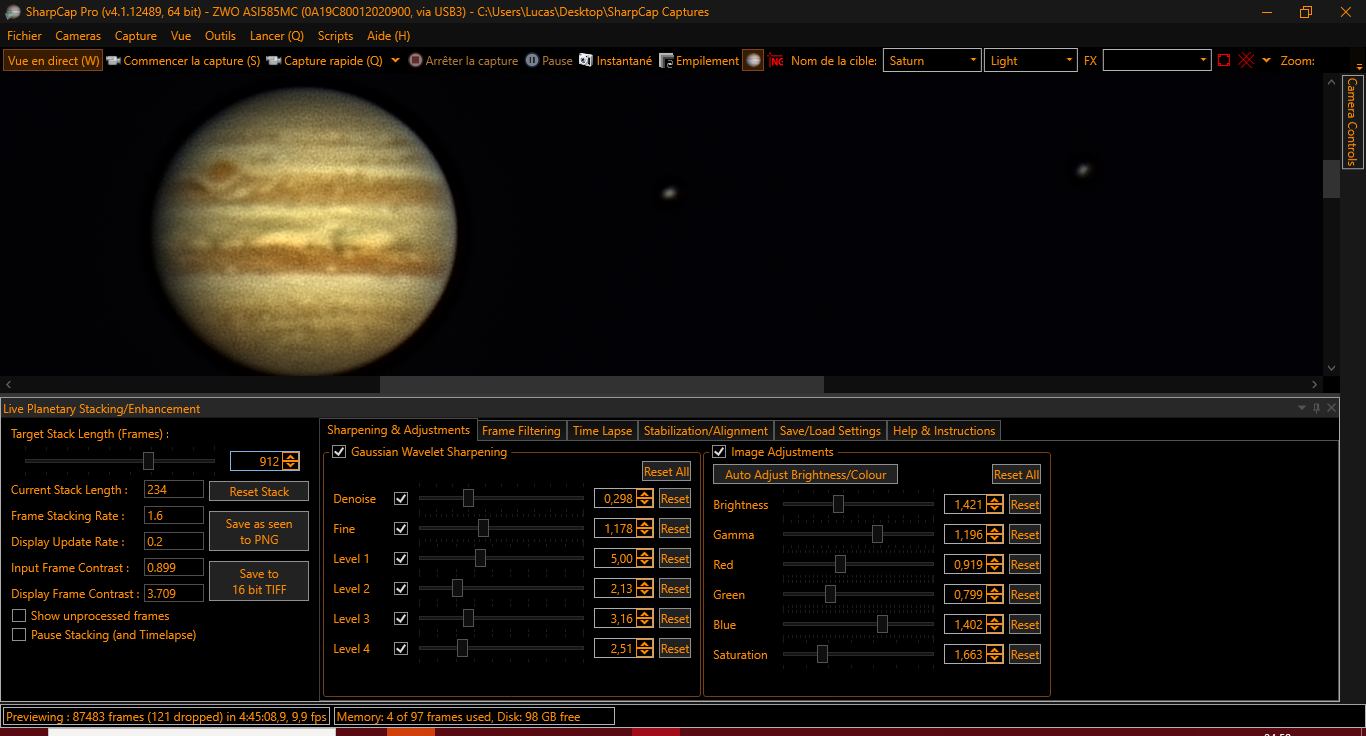Uncheck the Image Adjustments checkbox
This screenshot has width=1366, height=736.
coord(719,452)
